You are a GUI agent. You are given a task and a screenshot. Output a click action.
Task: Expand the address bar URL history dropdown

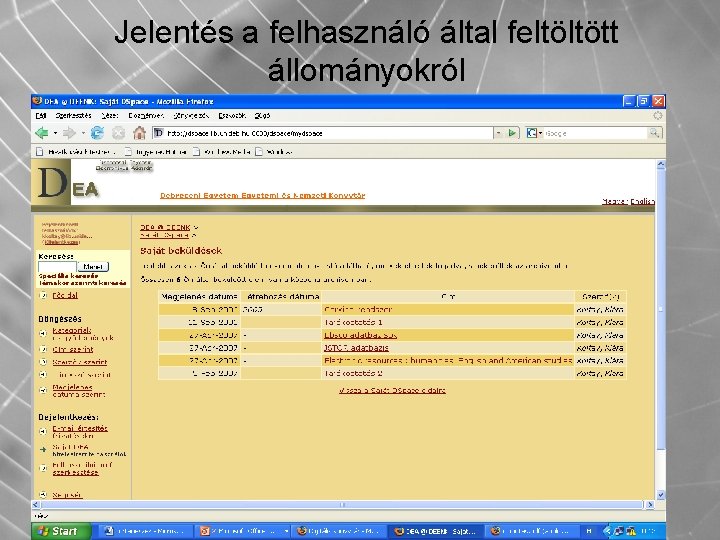499,133
